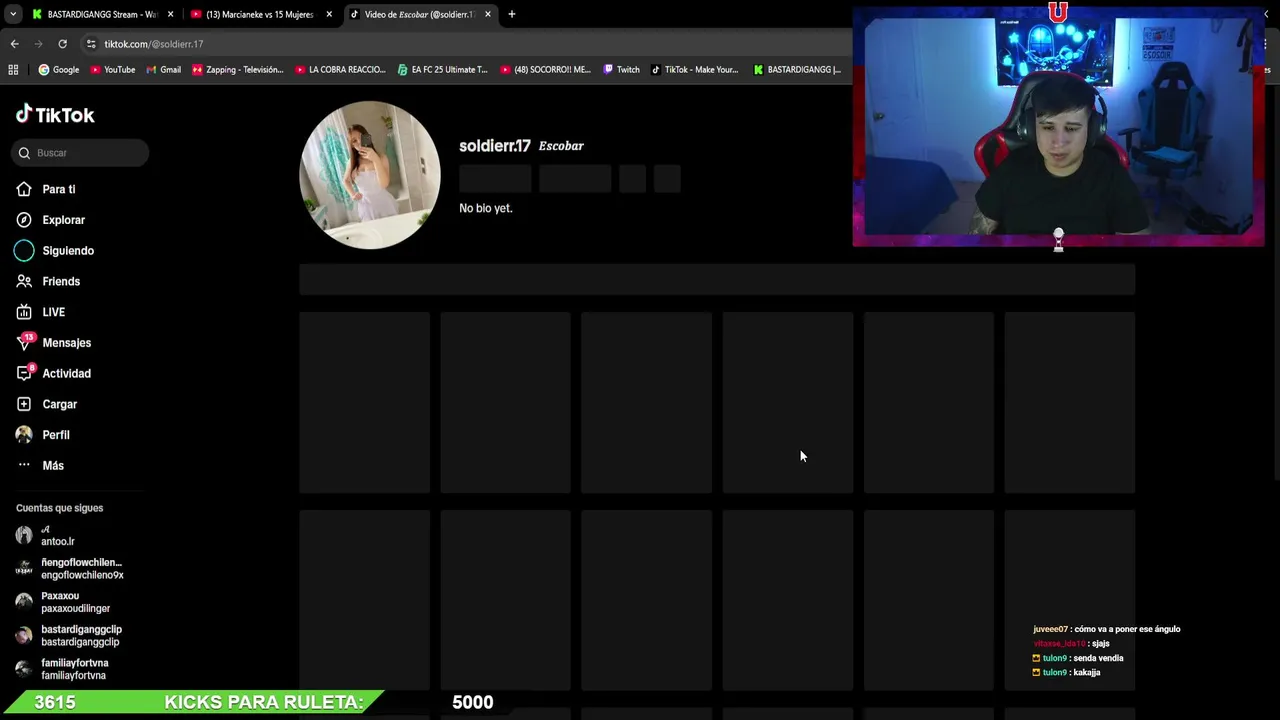Click the KICKS PARA RULETA counter label
This screenshot has height=720, width=1280.
263,702
